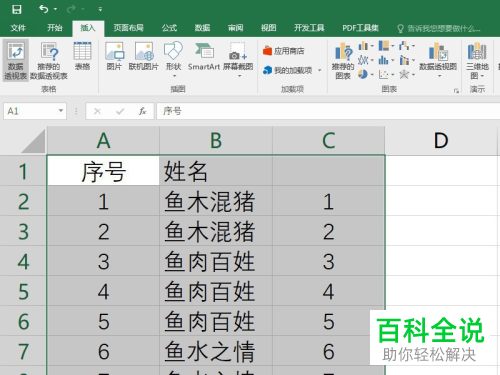The image size is (500, 375).
Task: Open the PDF工具集 tab
Action: point(360,28)
